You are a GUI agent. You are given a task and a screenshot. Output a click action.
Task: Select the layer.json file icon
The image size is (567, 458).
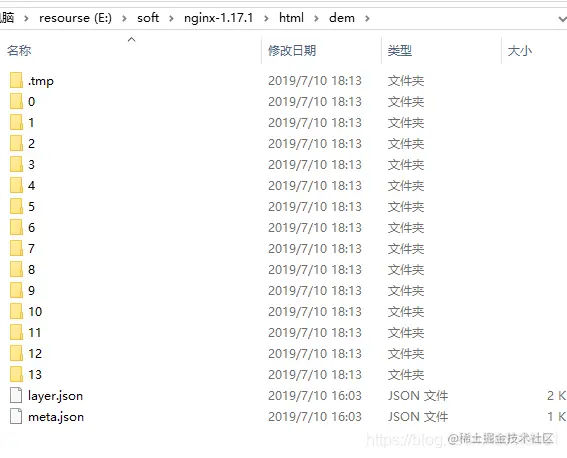[x=16, y=395]
